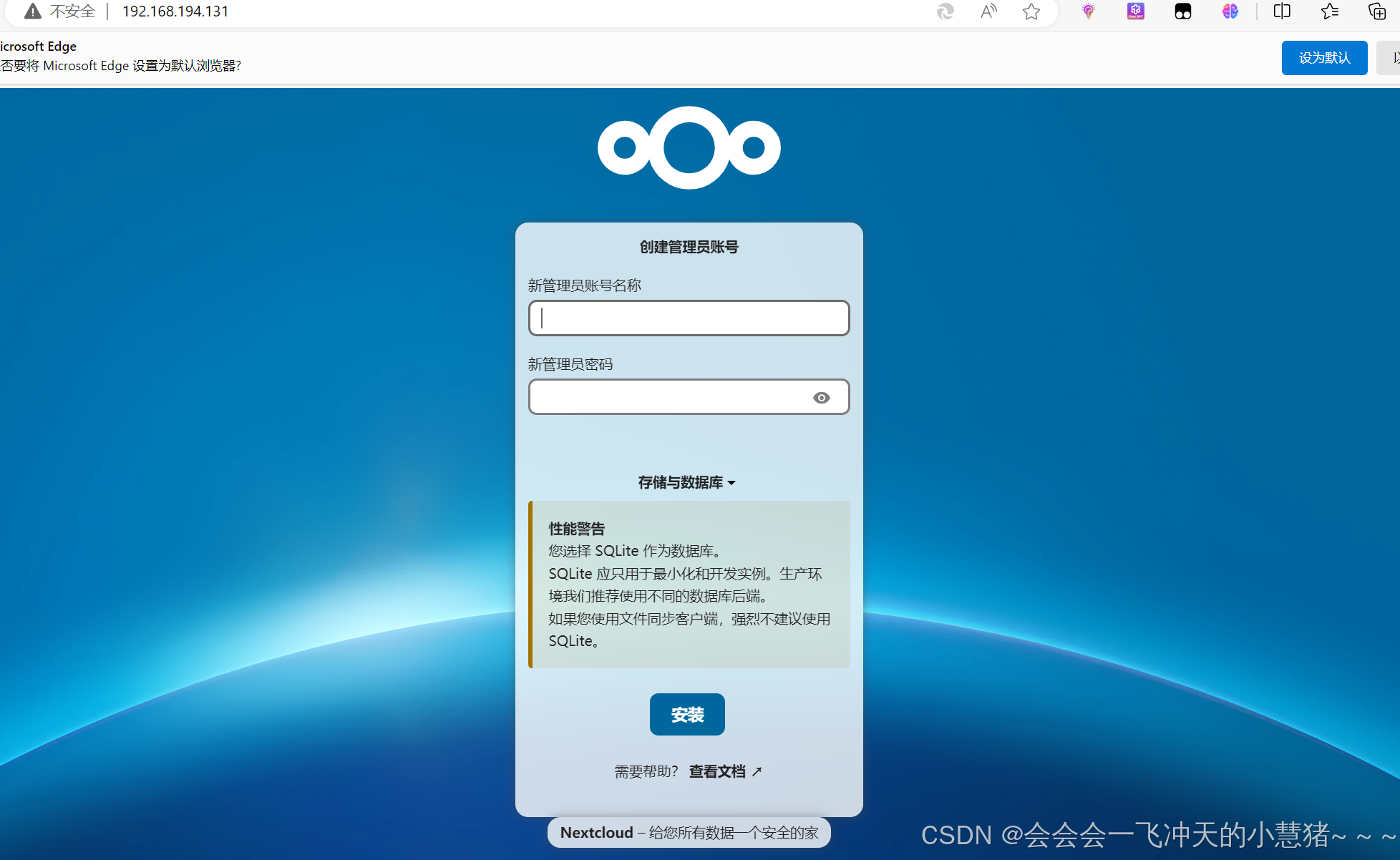Click the Nextcloud footer slogan text
1400x860 pixels.
(689, 833)
